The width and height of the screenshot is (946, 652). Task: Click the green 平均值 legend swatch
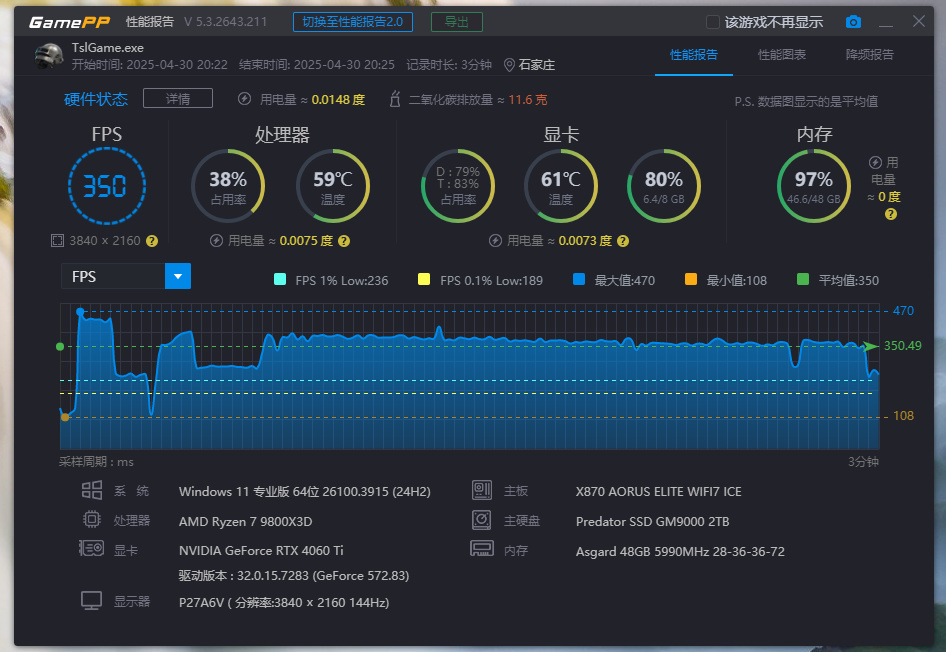click(x=803, y=279)
